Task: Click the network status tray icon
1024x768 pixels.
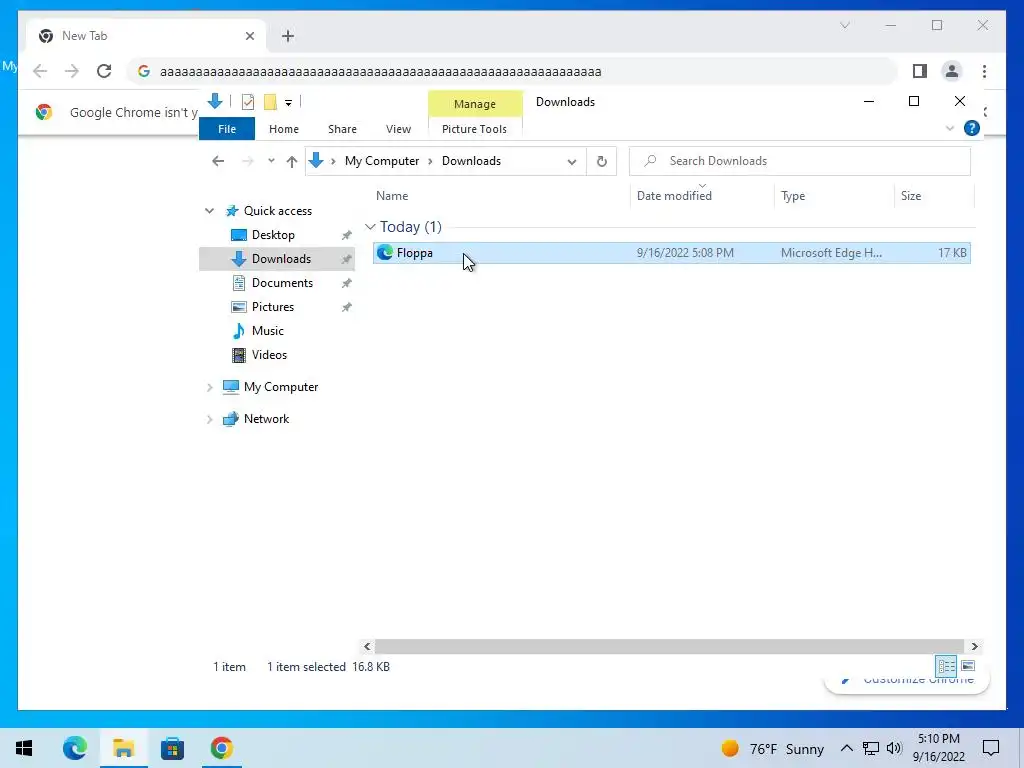Action: (x=871, y=748)
